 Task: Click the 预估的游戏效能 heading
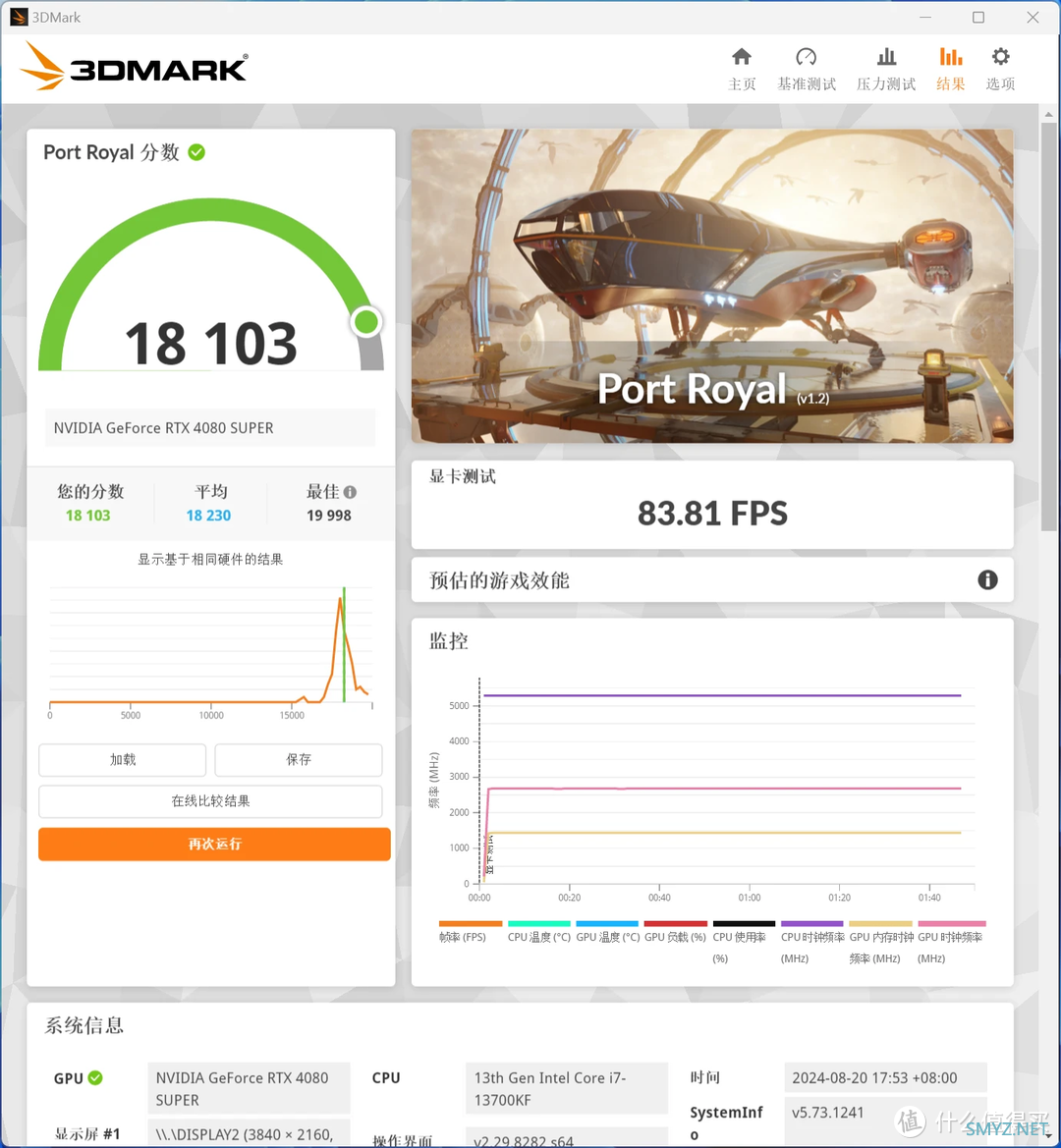499,580
